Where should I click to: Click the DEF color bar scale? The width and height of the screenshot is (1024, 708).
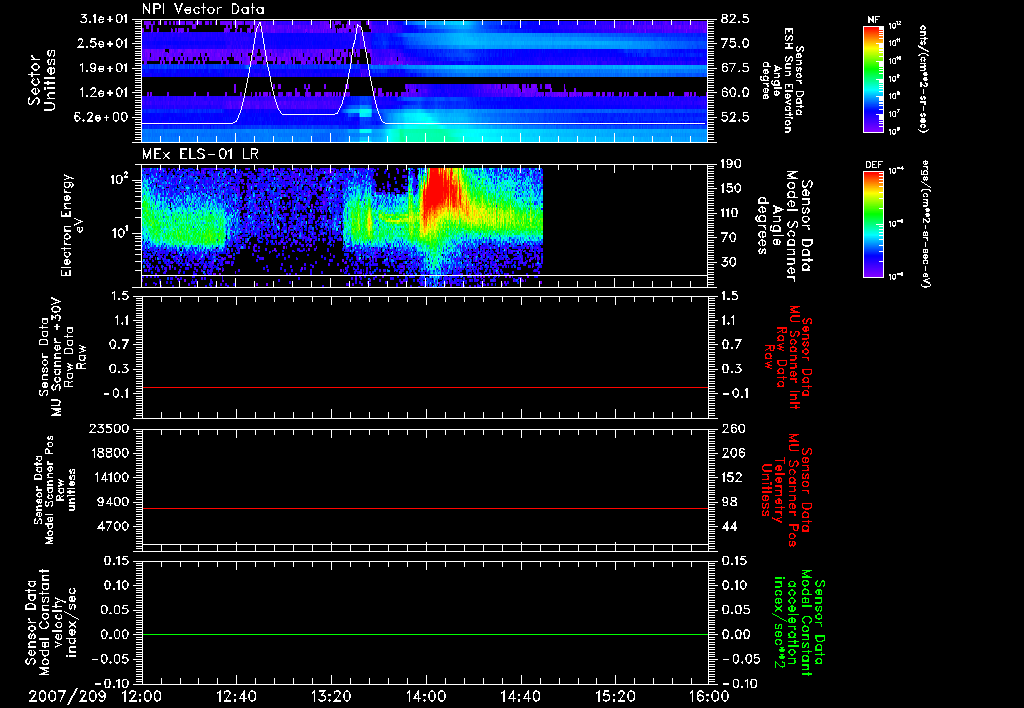tap(873, 224)
